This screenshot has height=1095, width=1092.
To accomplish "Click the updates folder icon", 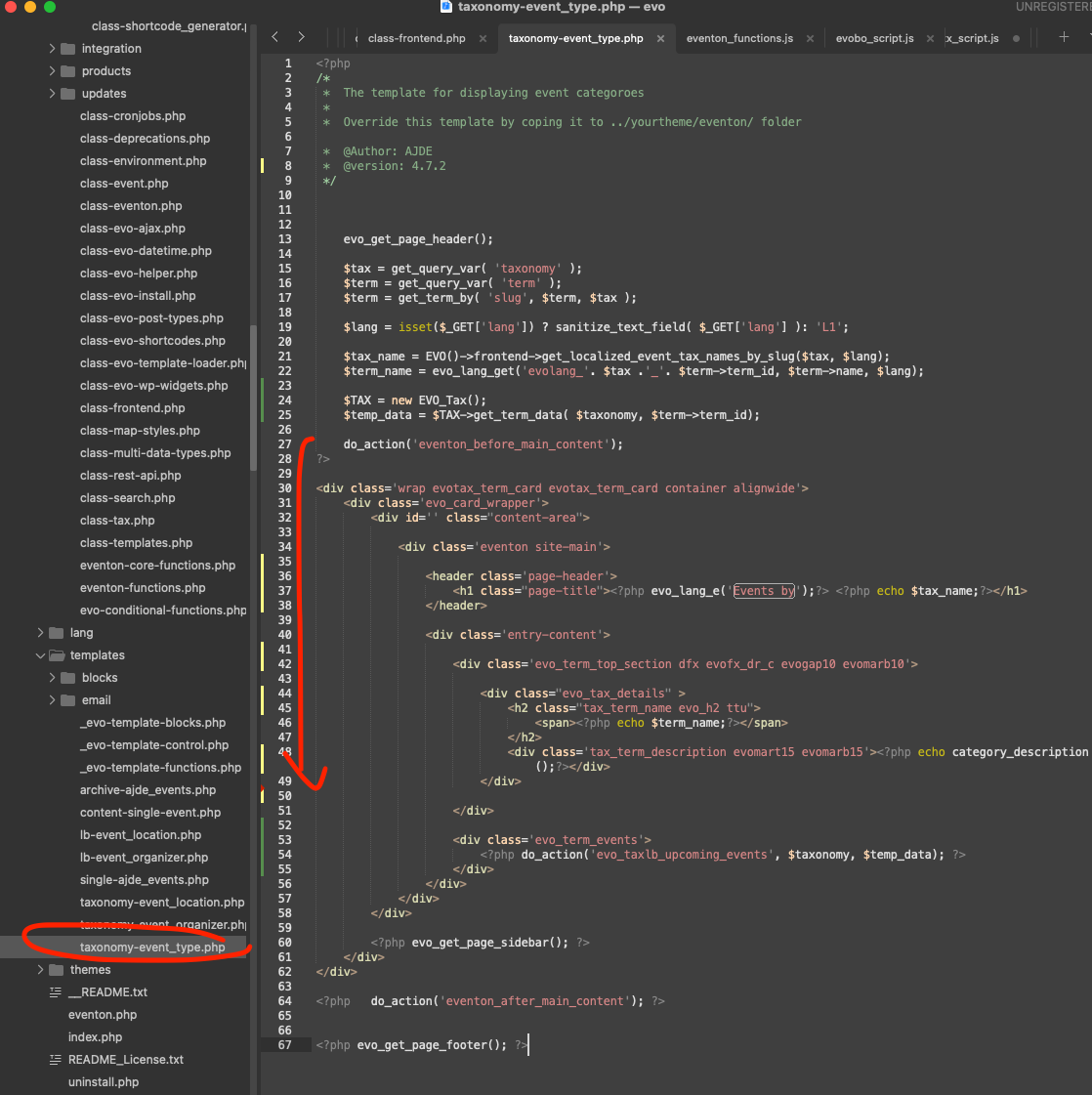I will tap(67, 94).
